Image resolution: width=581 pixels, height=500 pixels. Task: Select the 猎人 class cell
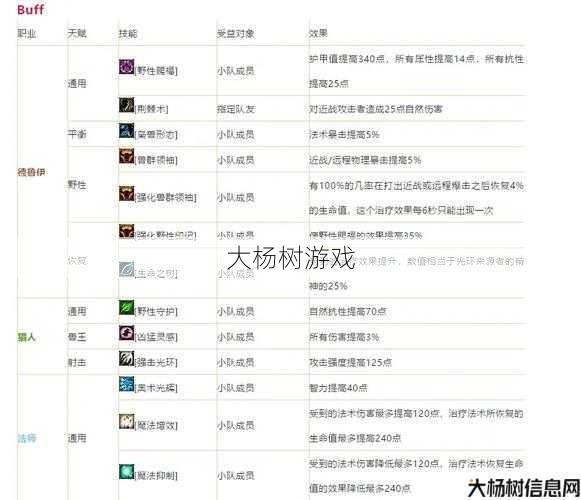click(26, 337)
